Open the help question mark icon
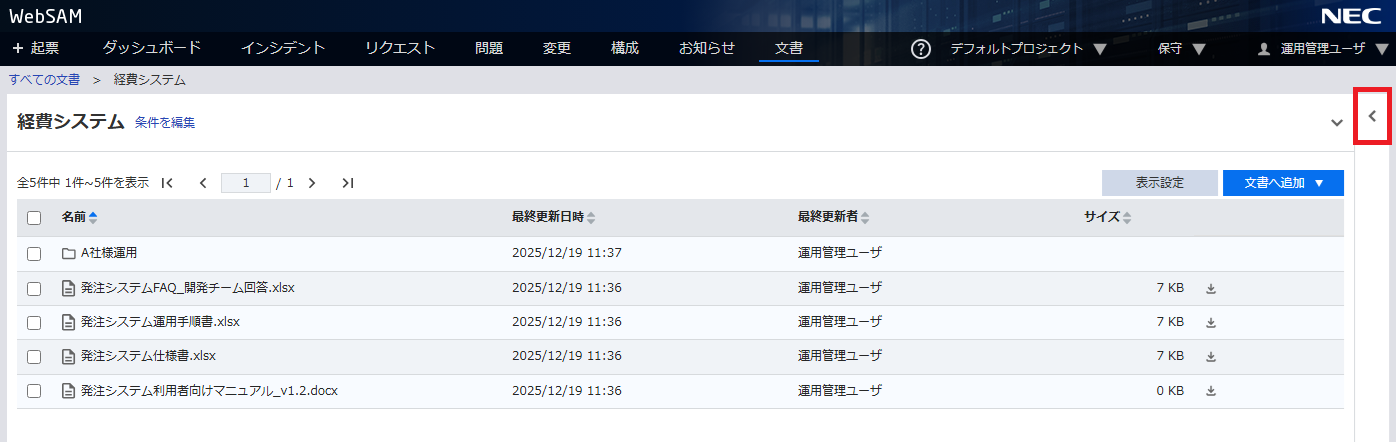Viewport: 1396px width, 442px height. click(921, 49)
